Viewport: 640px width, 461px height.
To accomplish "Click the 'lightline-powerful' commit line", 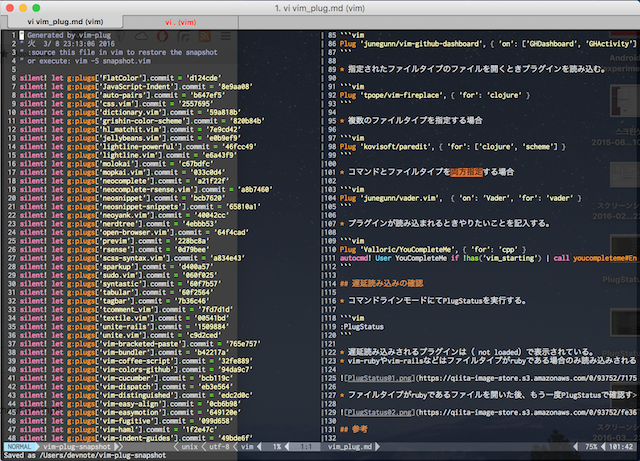I will [138, 147].
